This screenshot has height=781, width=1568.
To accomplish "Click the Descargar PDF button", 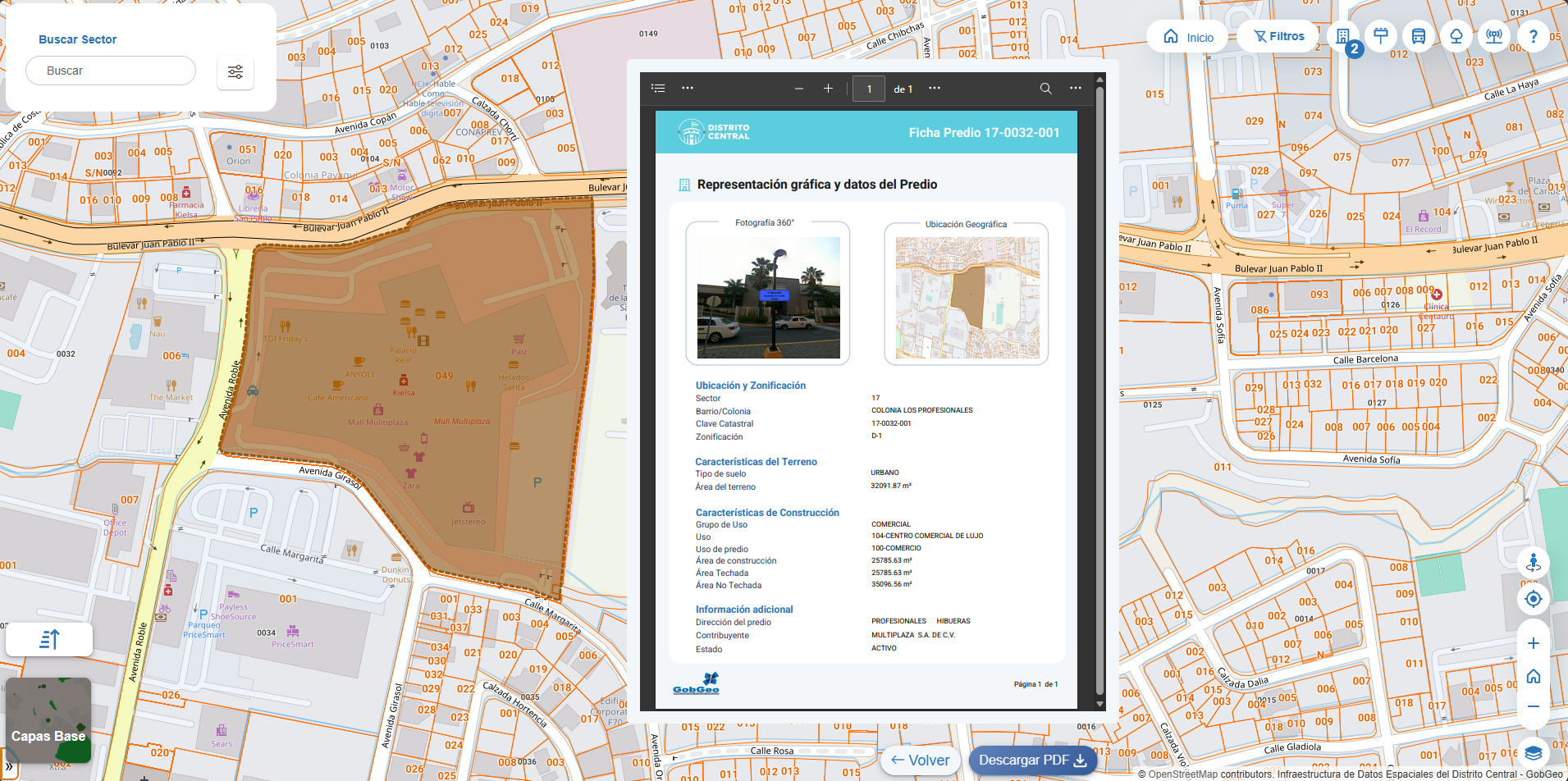I will click(1032, 760).
